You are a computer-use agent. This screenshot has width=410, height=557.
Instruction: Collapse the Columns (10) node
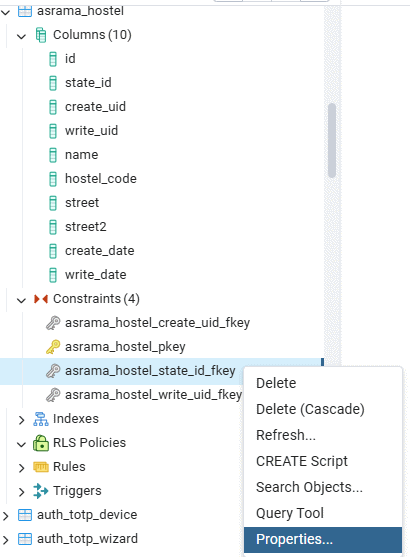(x=21, y=36)
